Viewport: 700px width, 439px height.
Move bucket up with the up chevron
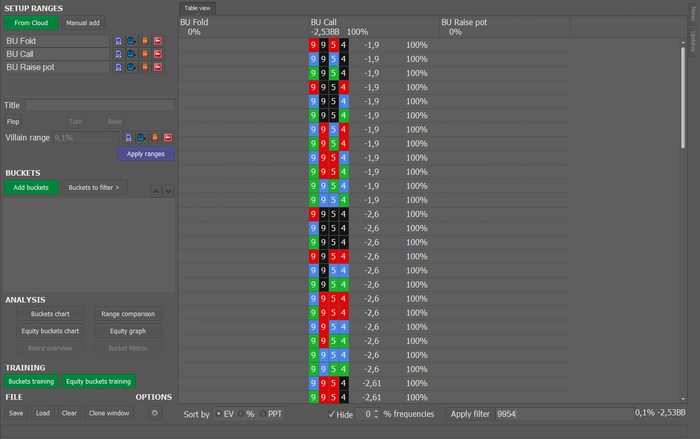[156, 192]
